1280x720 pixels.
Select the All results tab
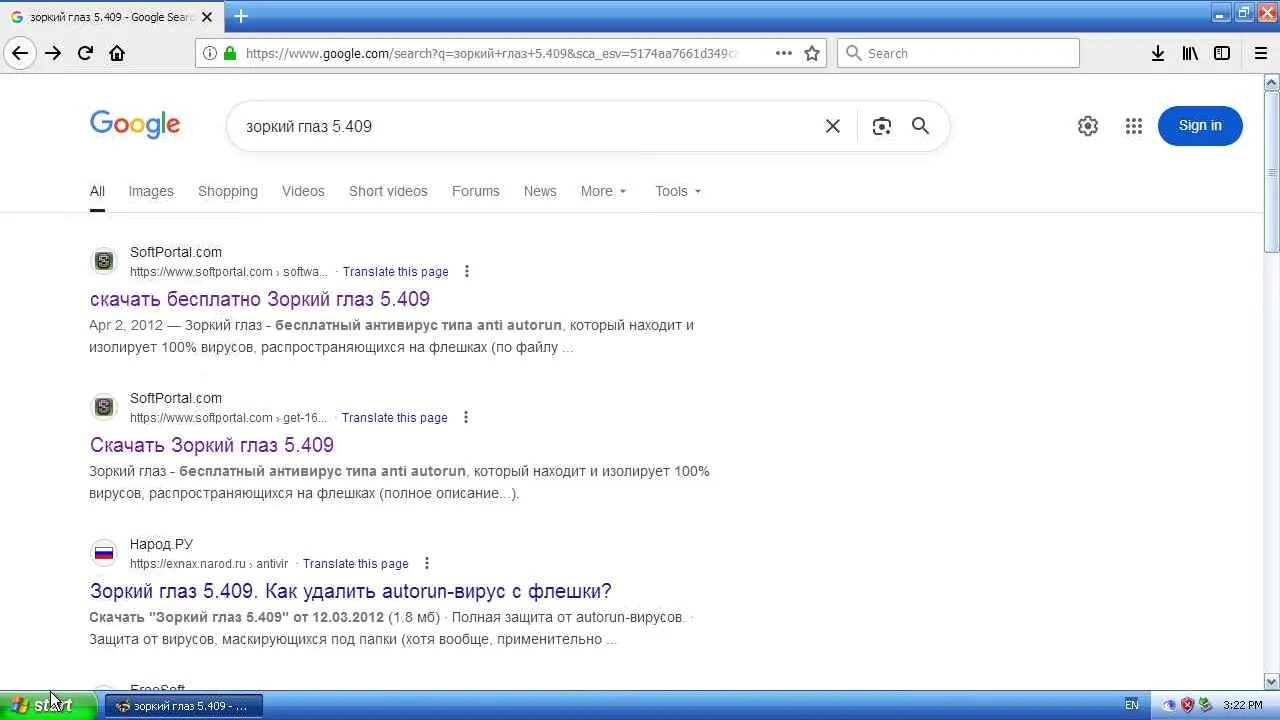point(97,191)
